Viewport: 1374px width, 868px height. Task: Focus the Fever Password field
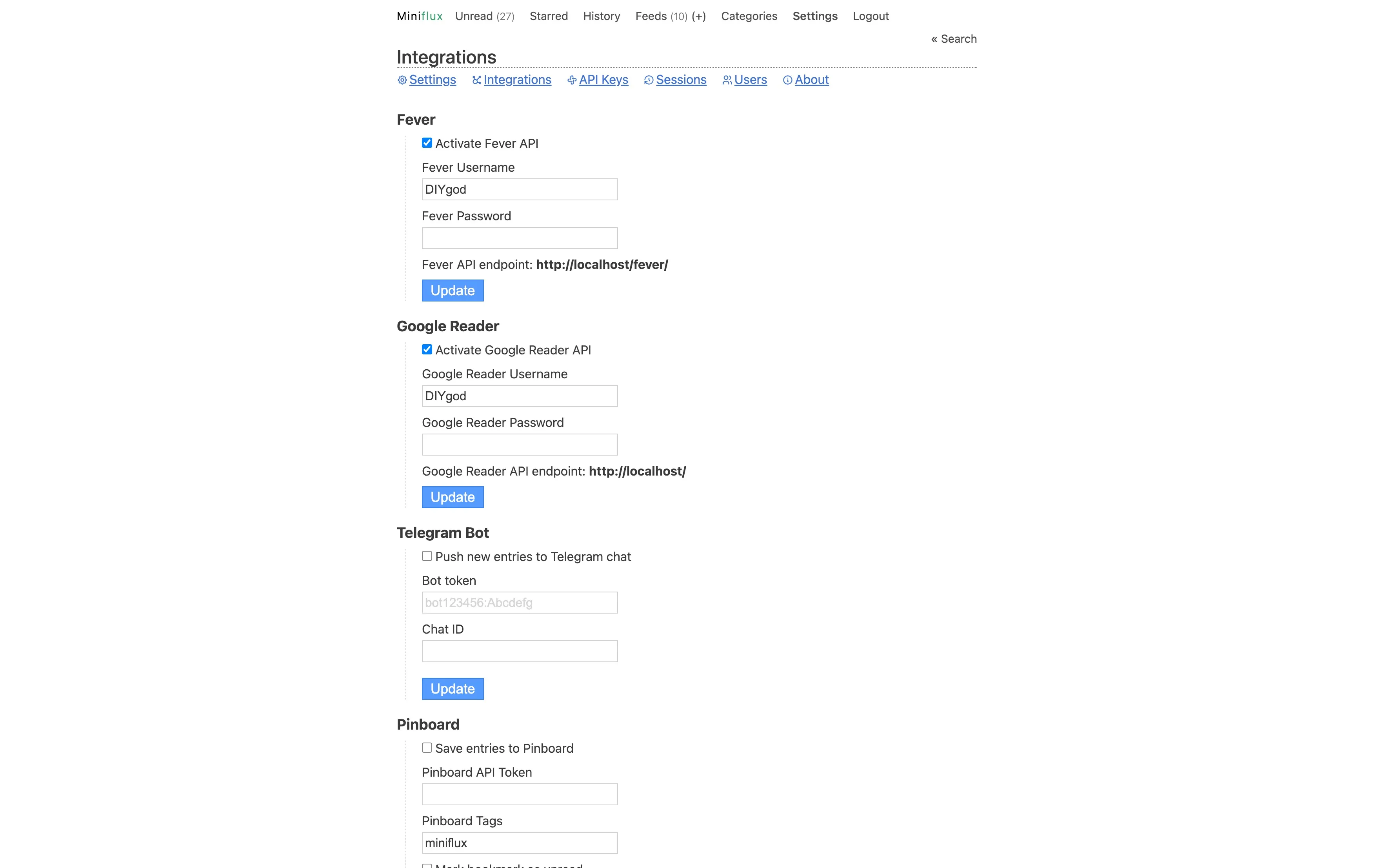click(x=519, y=238)
